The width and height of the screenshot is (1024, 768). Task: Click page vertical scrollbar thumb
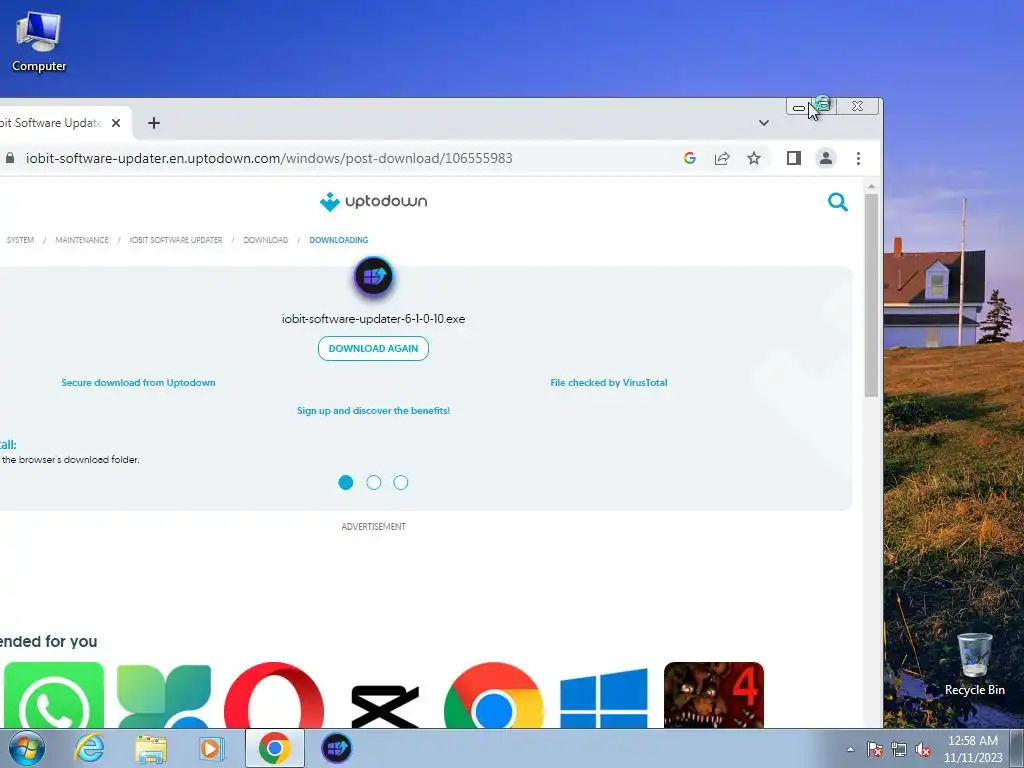pos(871,295)
